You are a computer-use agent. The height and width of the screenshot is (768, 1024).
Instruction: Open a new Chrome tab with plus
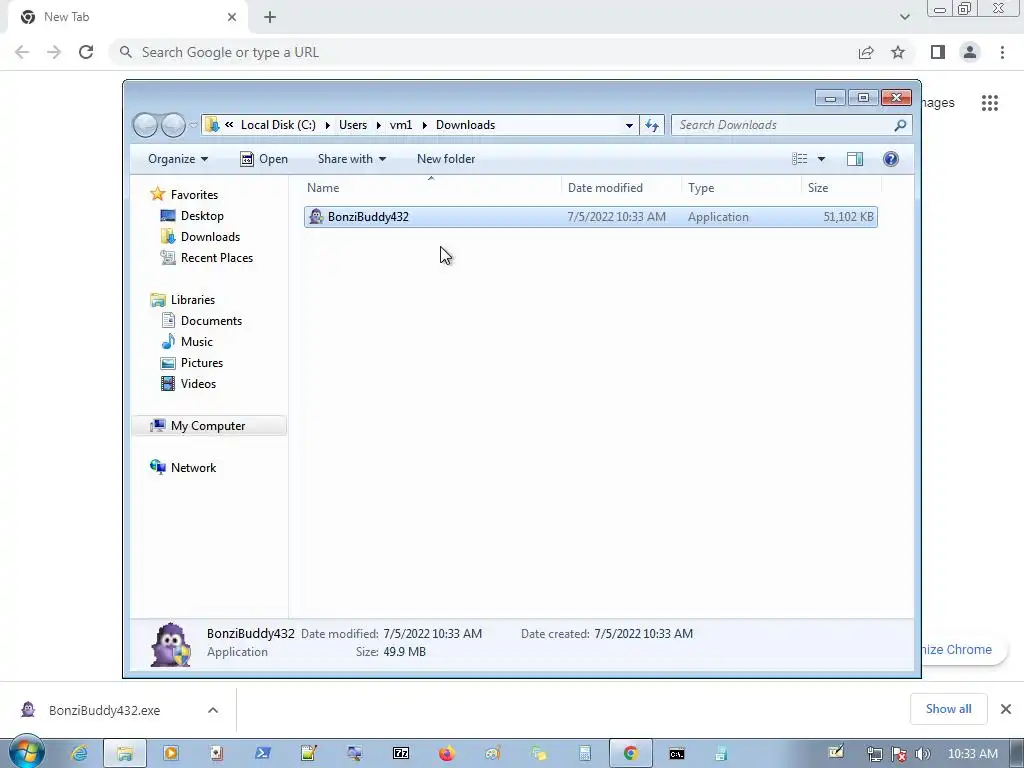tap(270, 17)
